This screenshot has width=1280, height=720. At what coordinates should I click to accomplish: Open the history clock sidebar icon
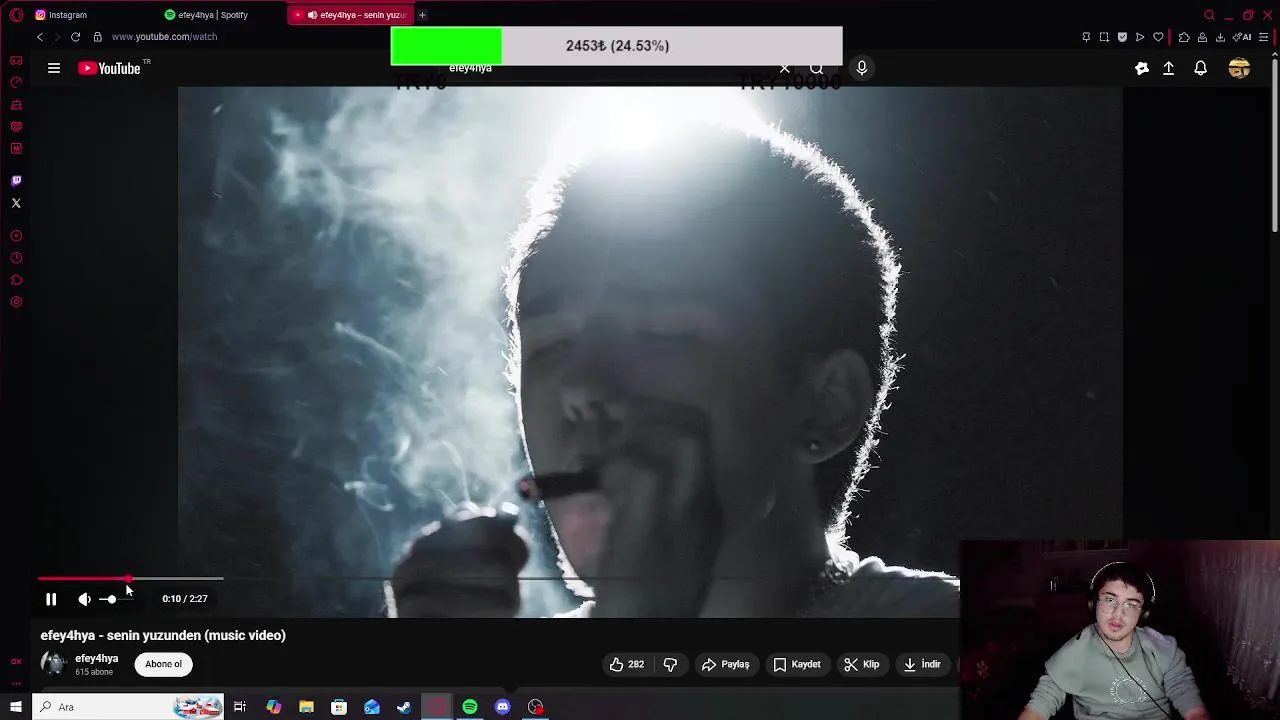pyautogui.click(x=16, y=258)
